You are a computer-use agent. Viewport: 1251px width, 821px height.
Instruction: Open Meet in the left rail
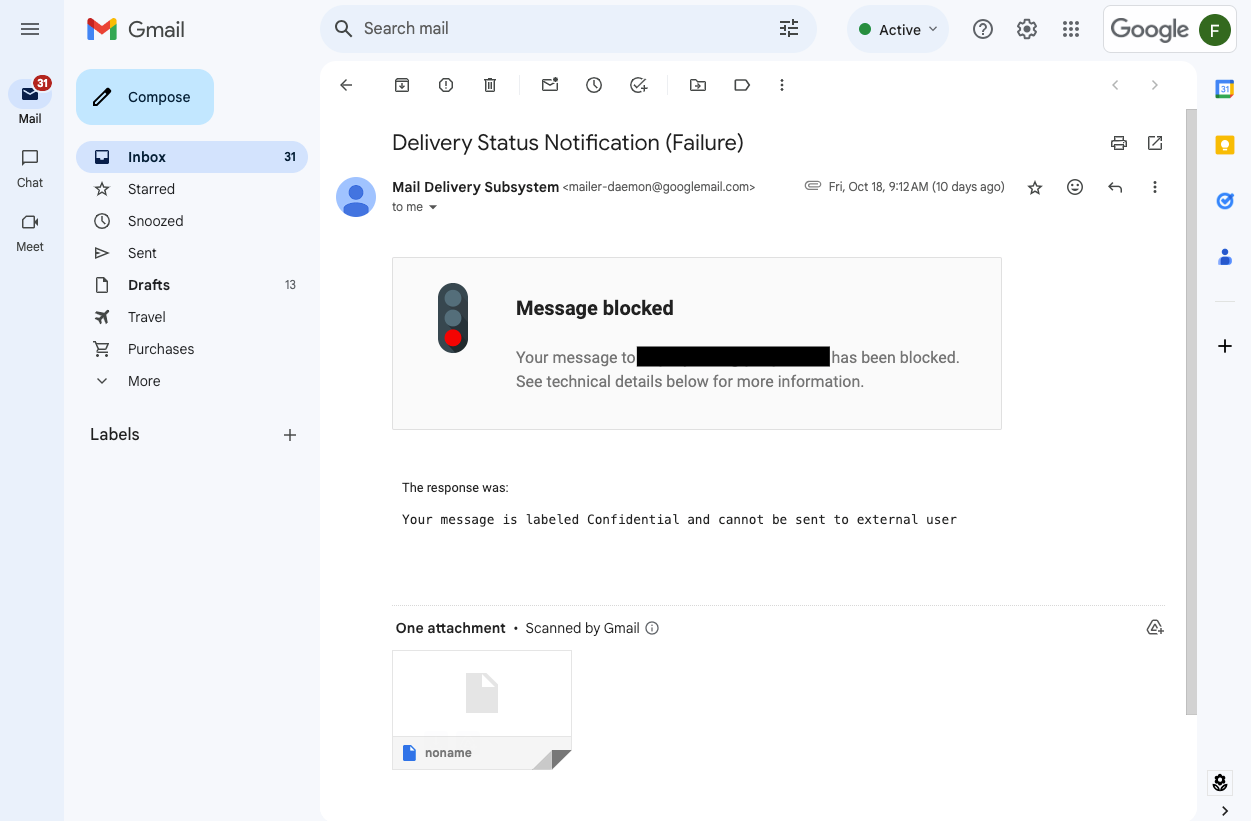point(30,232)
